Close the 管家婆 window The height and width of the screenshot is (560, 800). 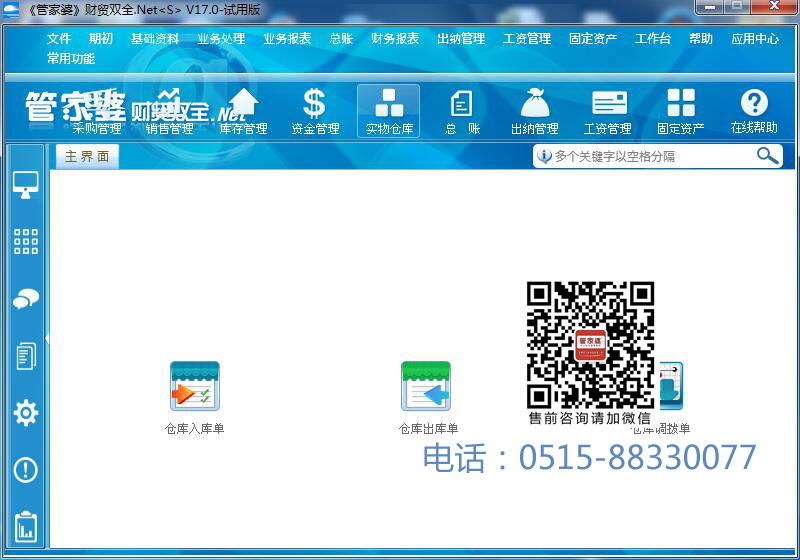774,7
